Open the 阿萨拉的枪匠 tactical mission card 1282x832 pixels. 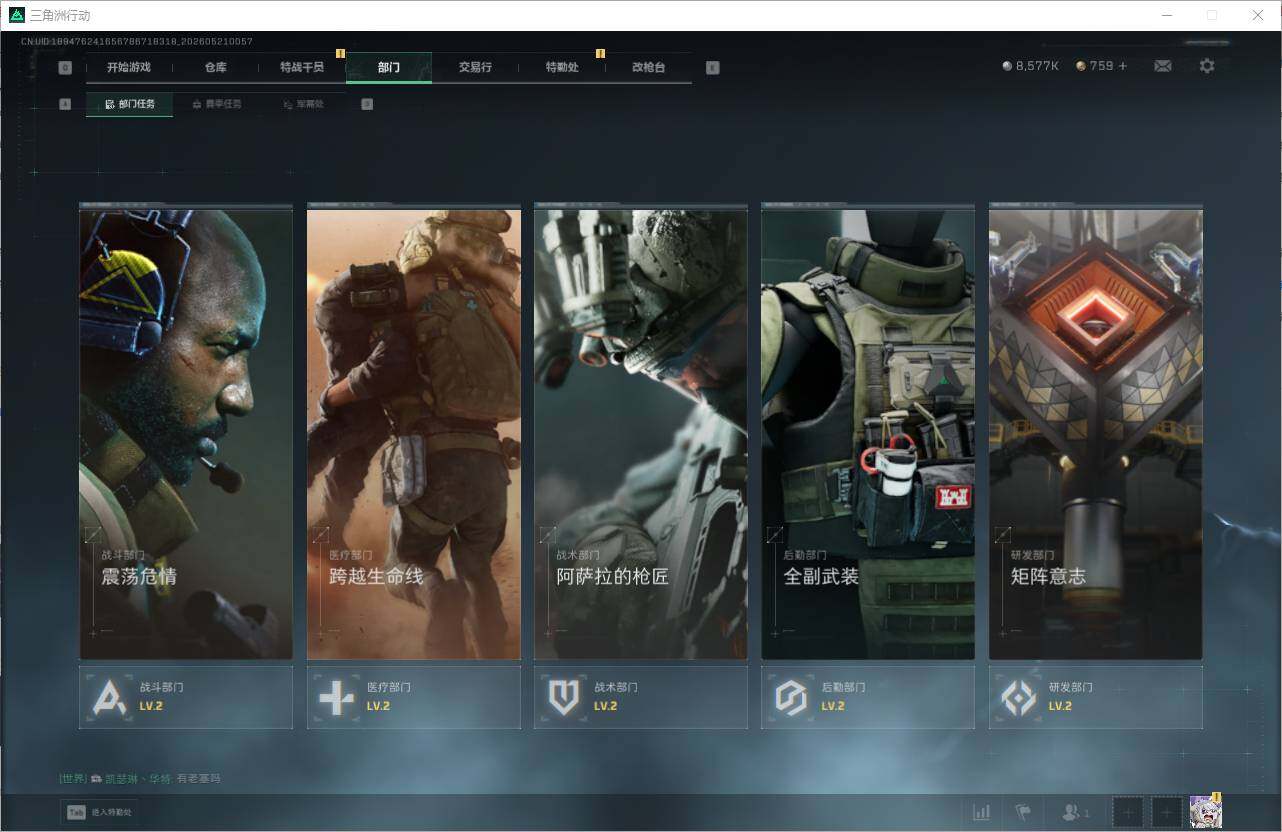coord(641,433)
